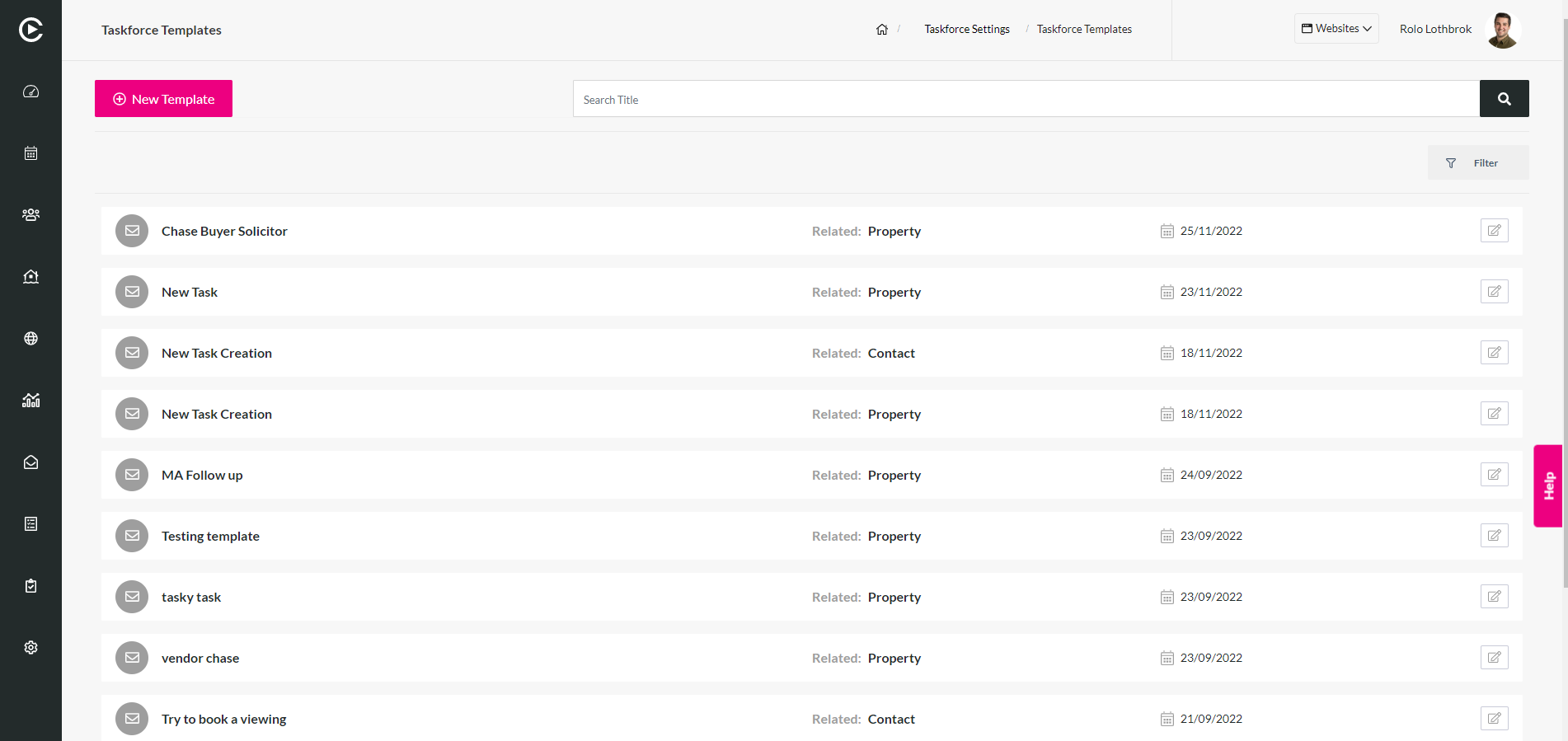Select the Testing template title
The height and width of the screenshot is (741, 1568).
(210, 537)
